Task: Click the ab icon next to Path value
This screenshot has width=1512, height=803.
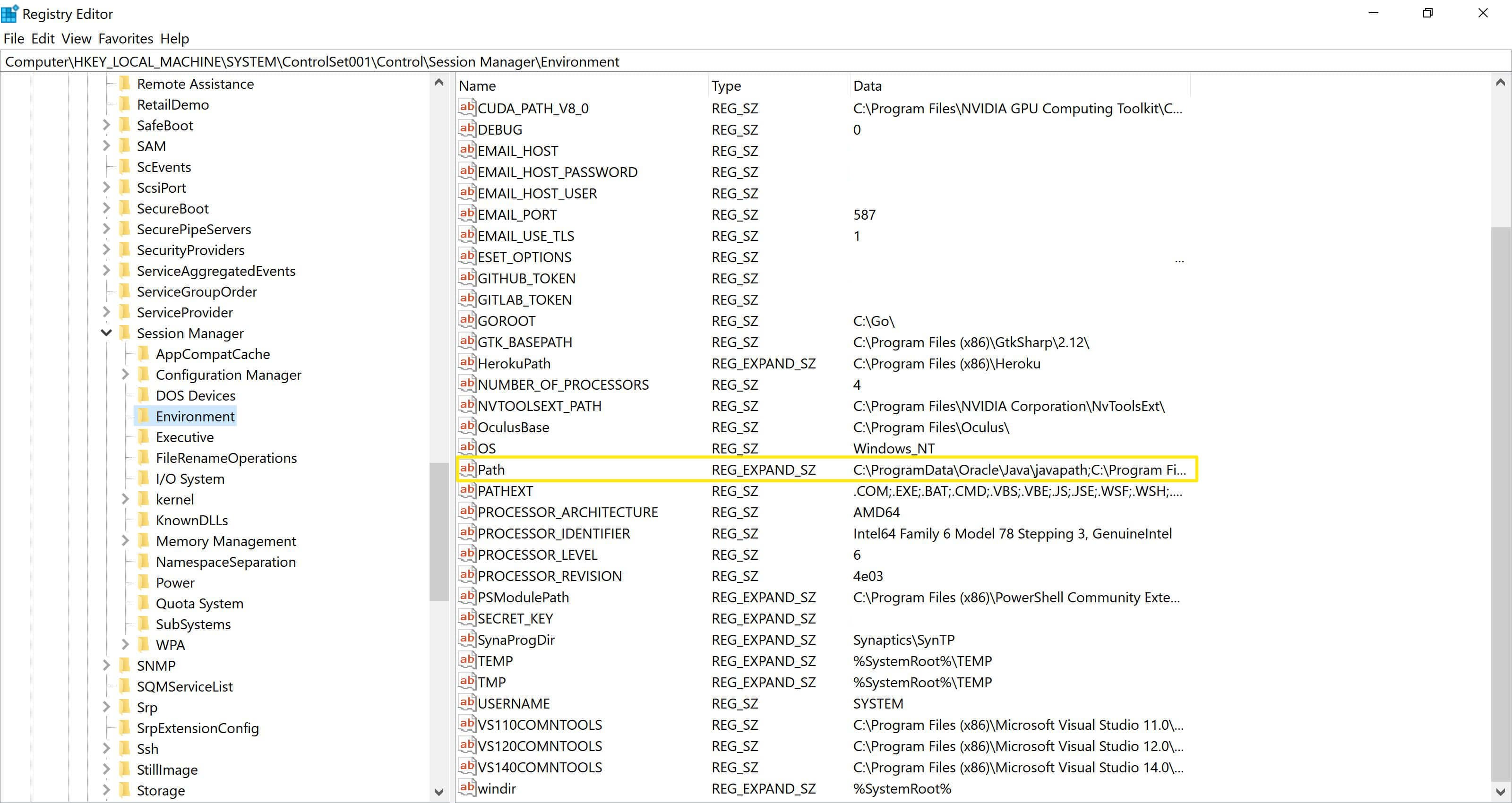Action: (x=467, y=469)
